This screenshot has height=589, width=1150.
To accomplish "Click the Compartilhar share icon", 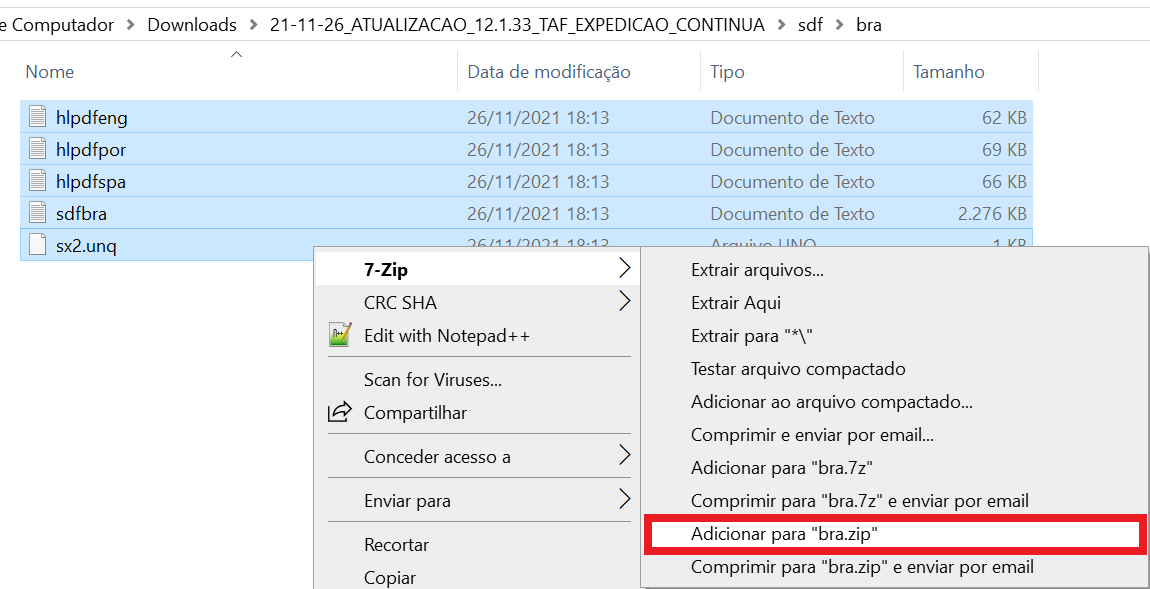I will point(340,412).
